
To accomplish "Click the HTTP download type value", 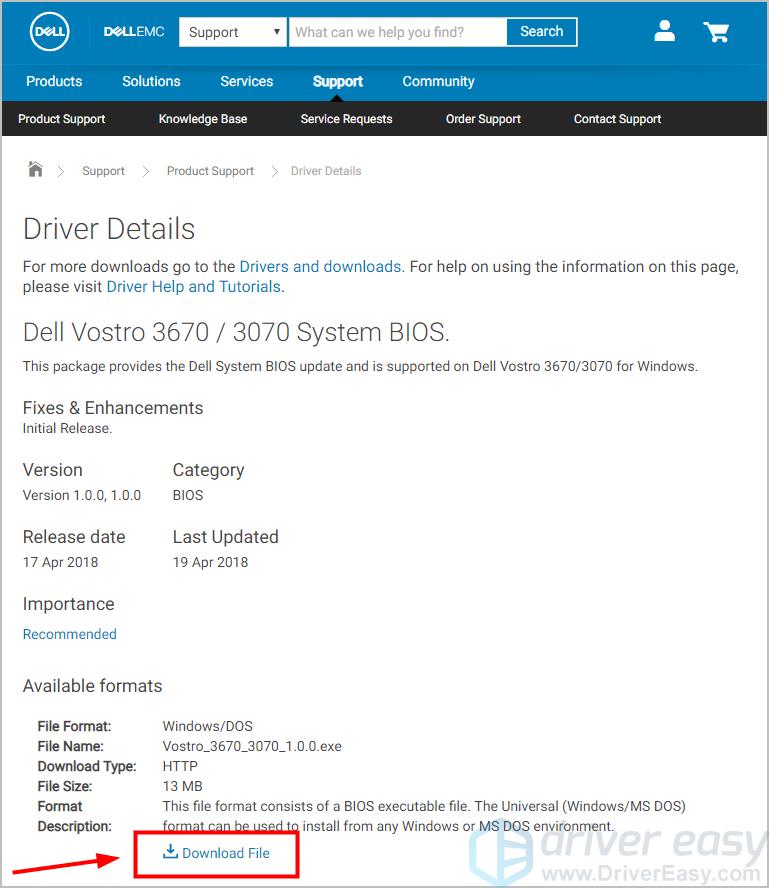I will tap(180, 766).
